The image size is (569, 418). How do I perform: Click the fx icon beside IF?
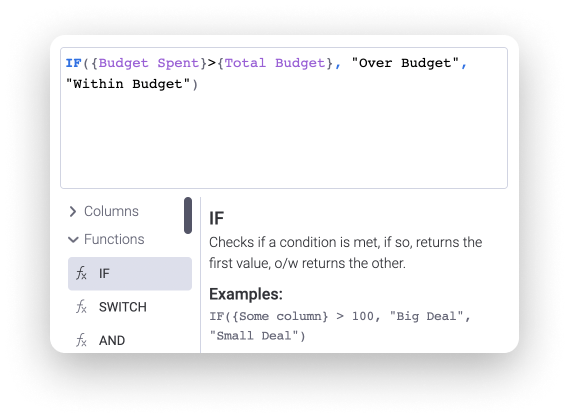click(x=81, y=273)
